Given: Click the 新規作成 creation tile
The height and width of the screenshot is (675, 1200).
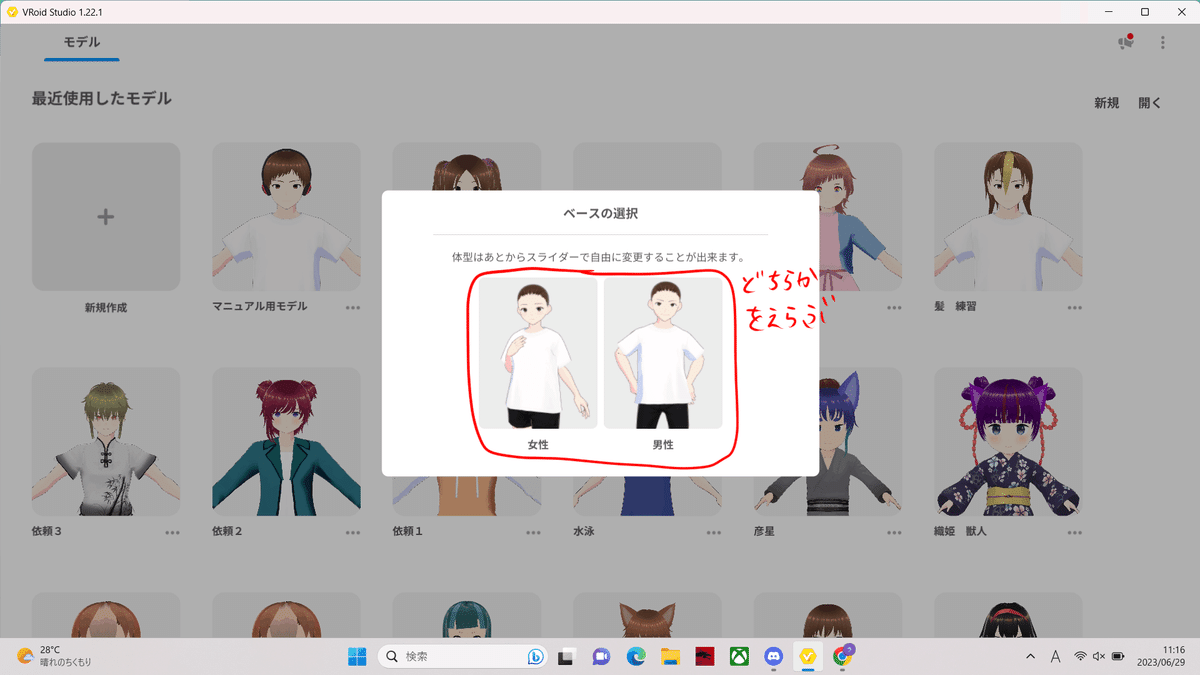Looking at the screenshot, I should (x=106, y=216).
